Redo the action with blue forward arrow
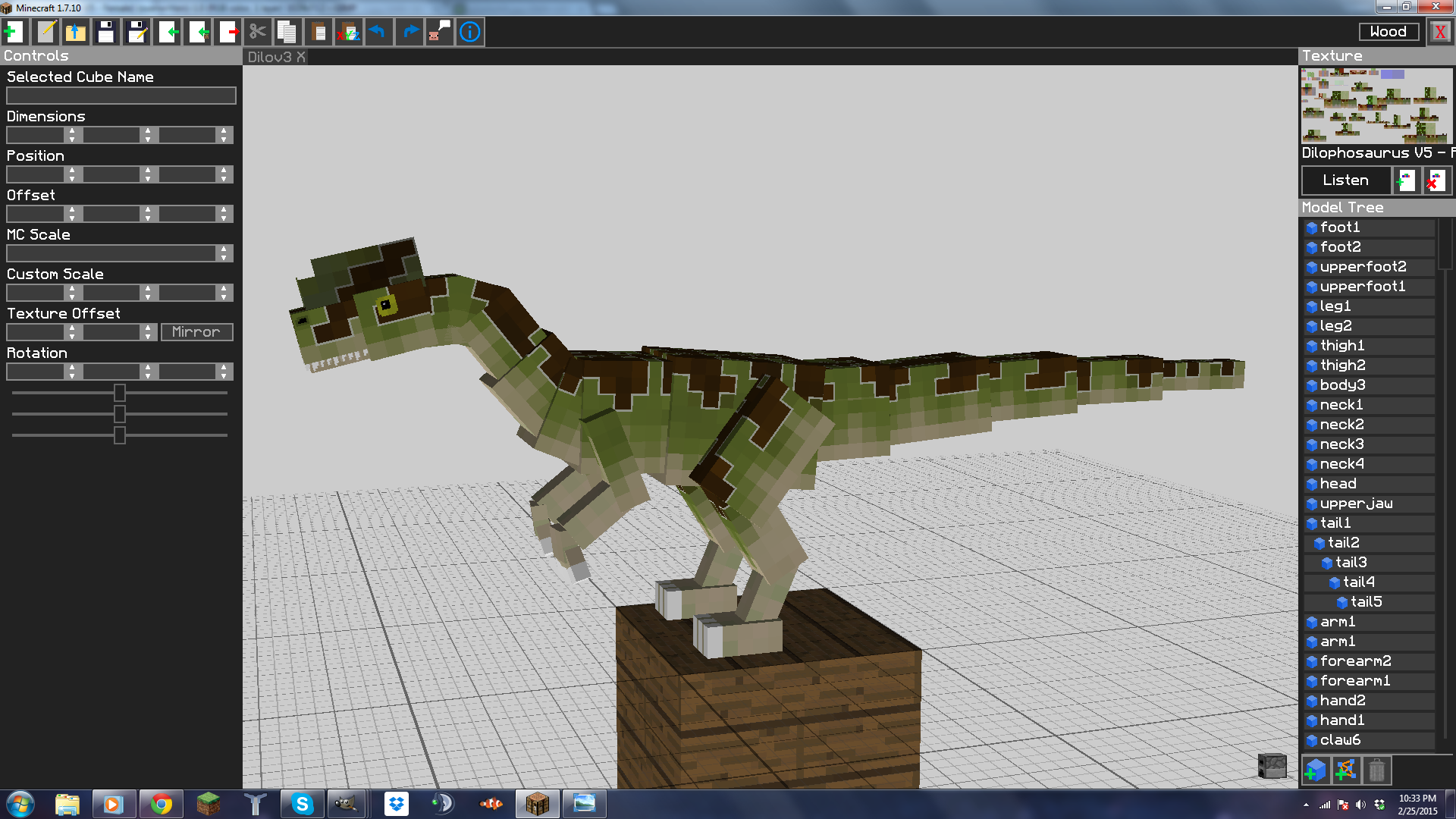 pyautogui.click(x=409, y=32)
